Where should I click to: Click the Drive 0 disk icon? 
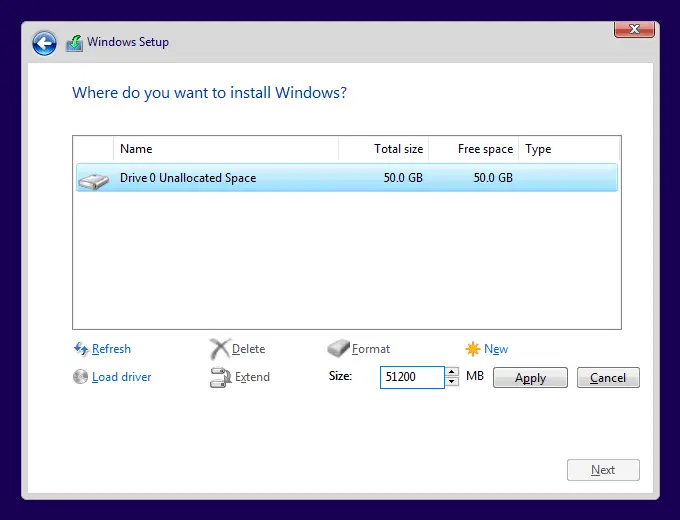point(94,181)
